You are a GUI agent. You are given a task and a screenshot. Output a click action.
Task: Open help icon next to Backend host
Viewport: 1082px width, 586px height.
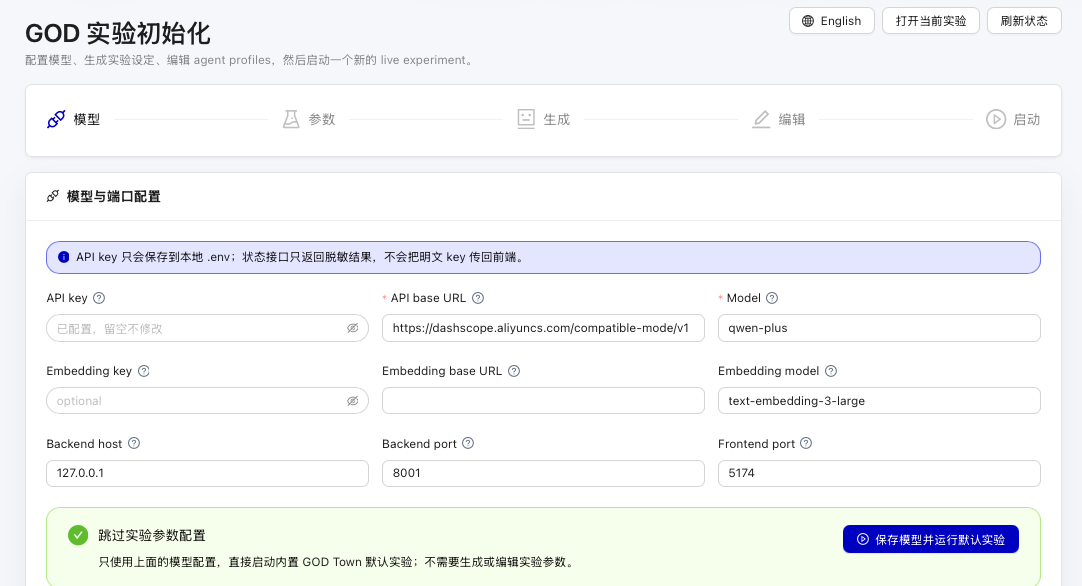tap(134, 444)
